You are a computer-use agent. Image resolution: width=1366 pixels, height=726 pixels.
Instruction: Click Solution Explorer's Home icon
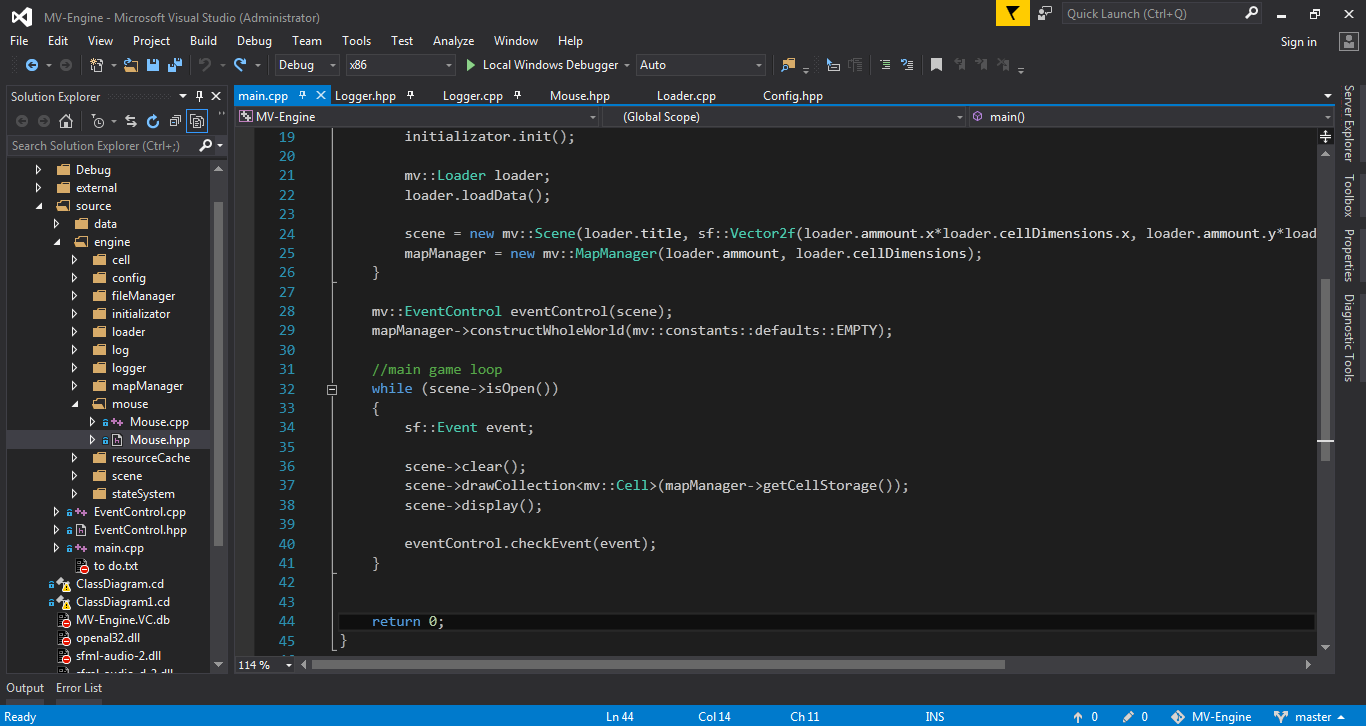click(66, 121)
